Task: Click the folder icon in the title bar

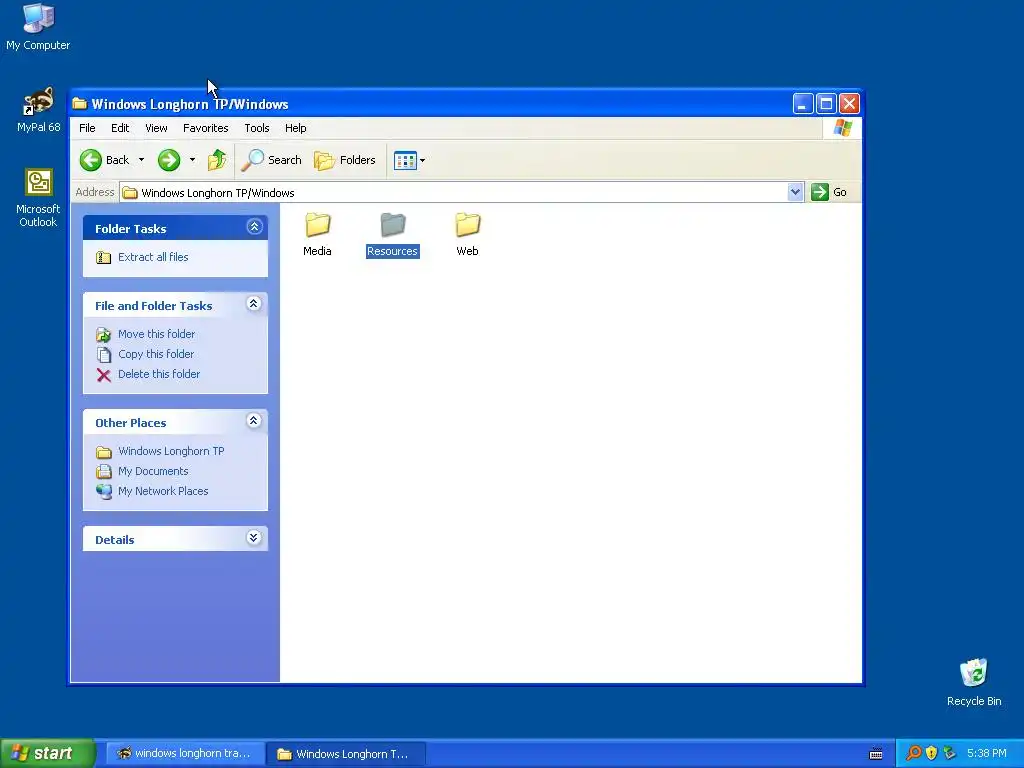Action: 80,104
